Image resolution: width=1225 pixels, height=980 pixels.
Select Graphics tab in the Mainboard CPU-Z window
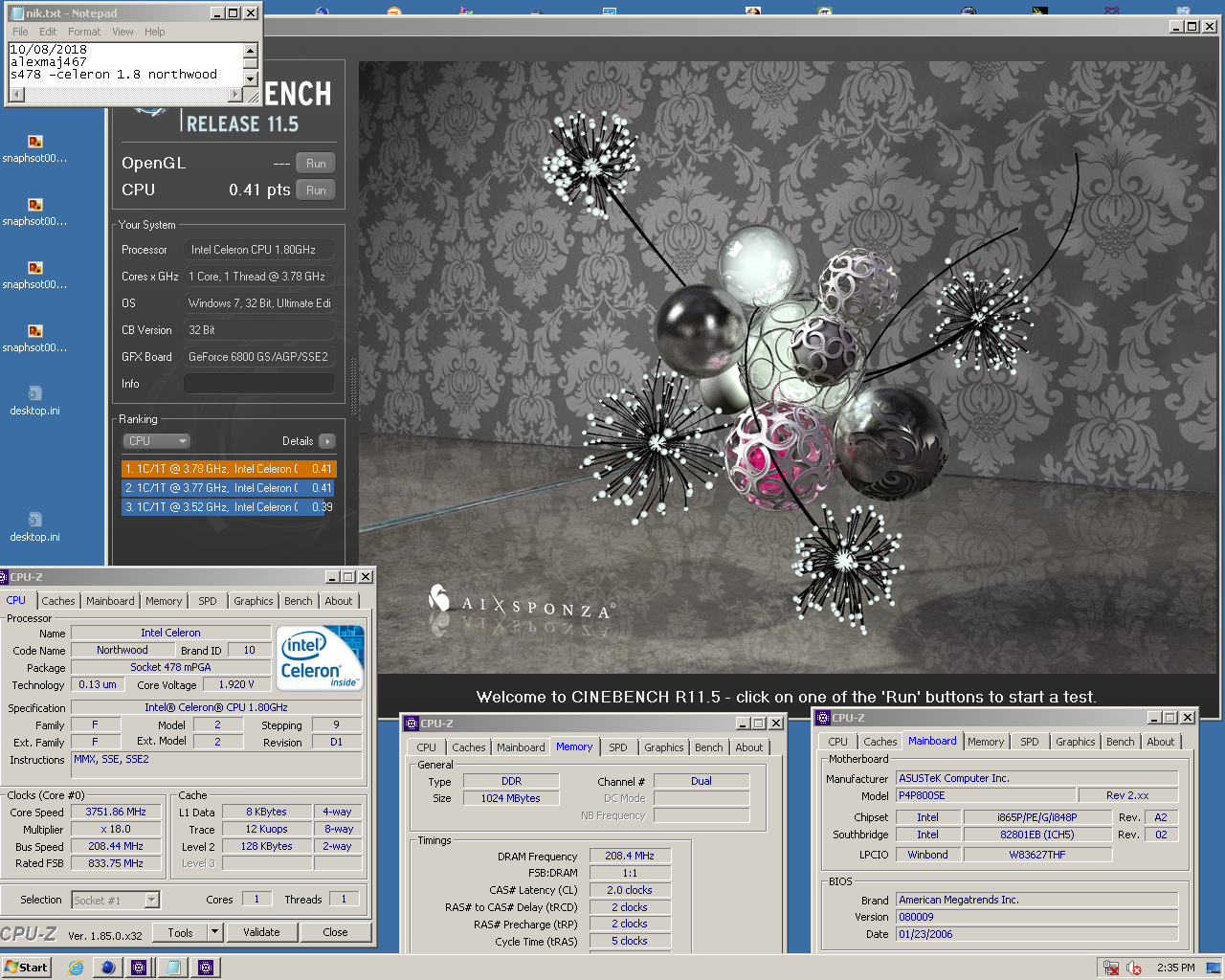(x=1076, y=742)
